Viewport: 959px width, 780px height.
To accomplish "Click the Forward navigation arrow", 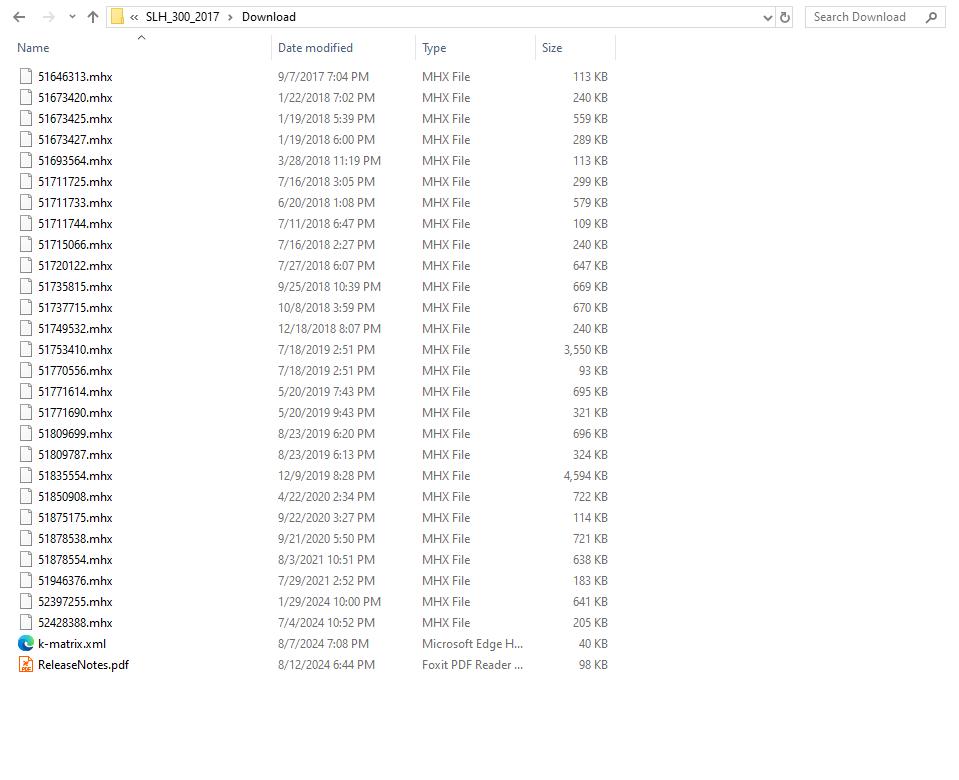I will [48, 17].
